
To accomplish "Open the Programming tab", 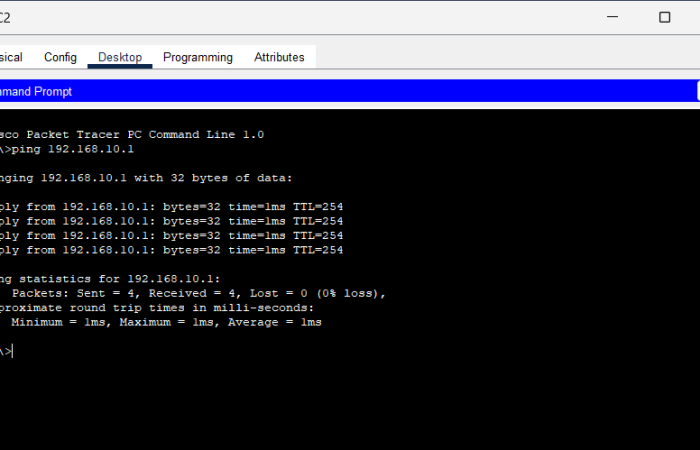I will [x=198, y=58].
